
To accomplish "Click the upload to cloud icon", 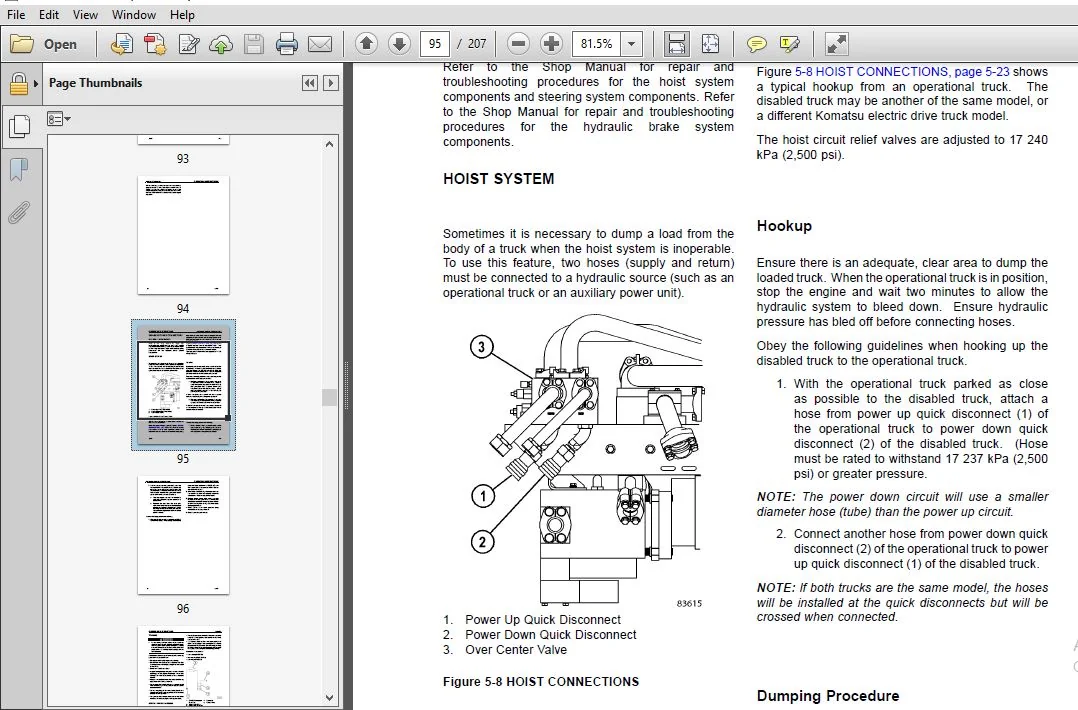I will [221, 44].
